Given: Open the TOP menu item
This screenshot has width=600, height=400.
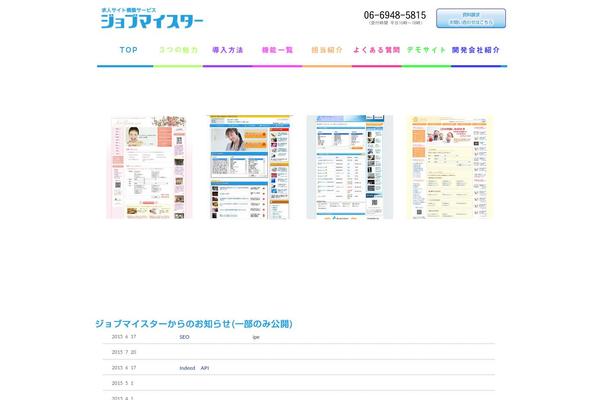Looking at the screenshot, I should tap(128, 50).
